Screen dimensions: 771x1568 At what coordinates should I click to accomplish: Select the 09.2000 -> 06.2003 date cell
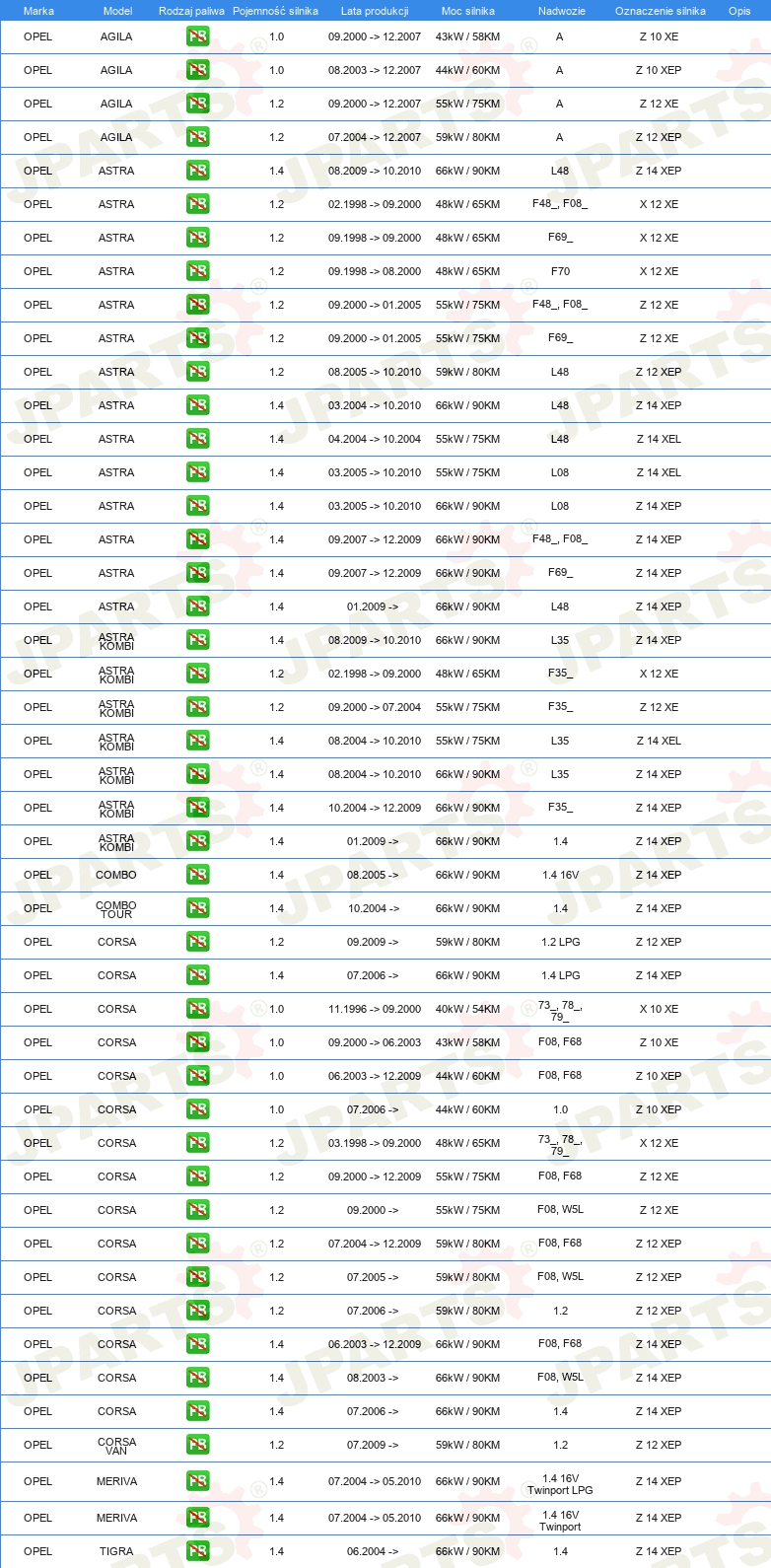pos(375,1042)
